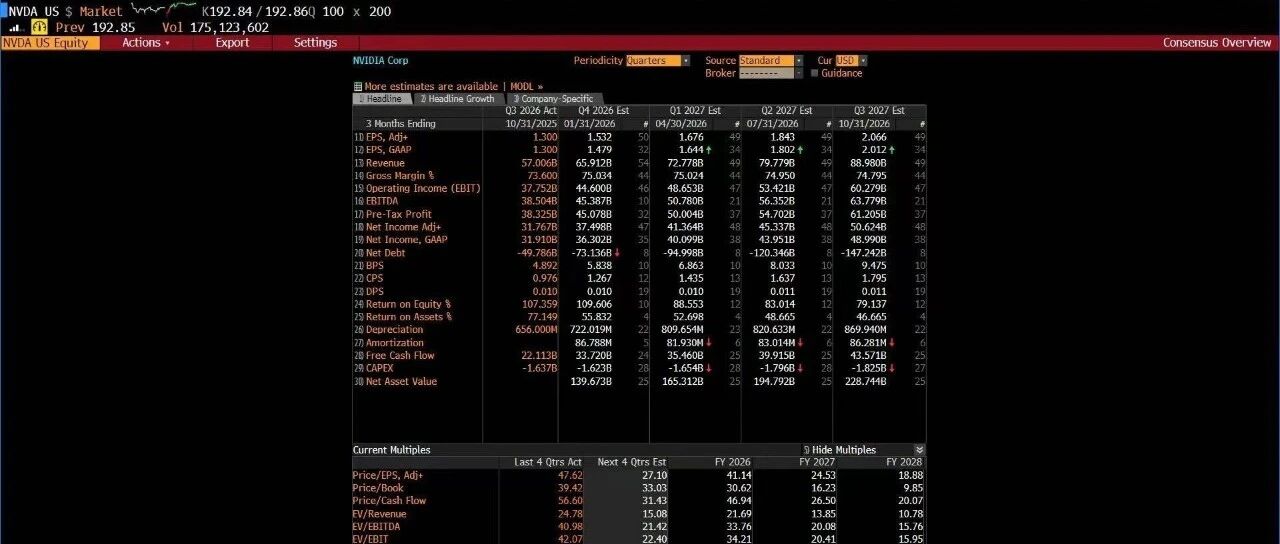Click the signal bars icon near Prev
The height and width of the screenshot is (544, 1280).
(16, 27)
